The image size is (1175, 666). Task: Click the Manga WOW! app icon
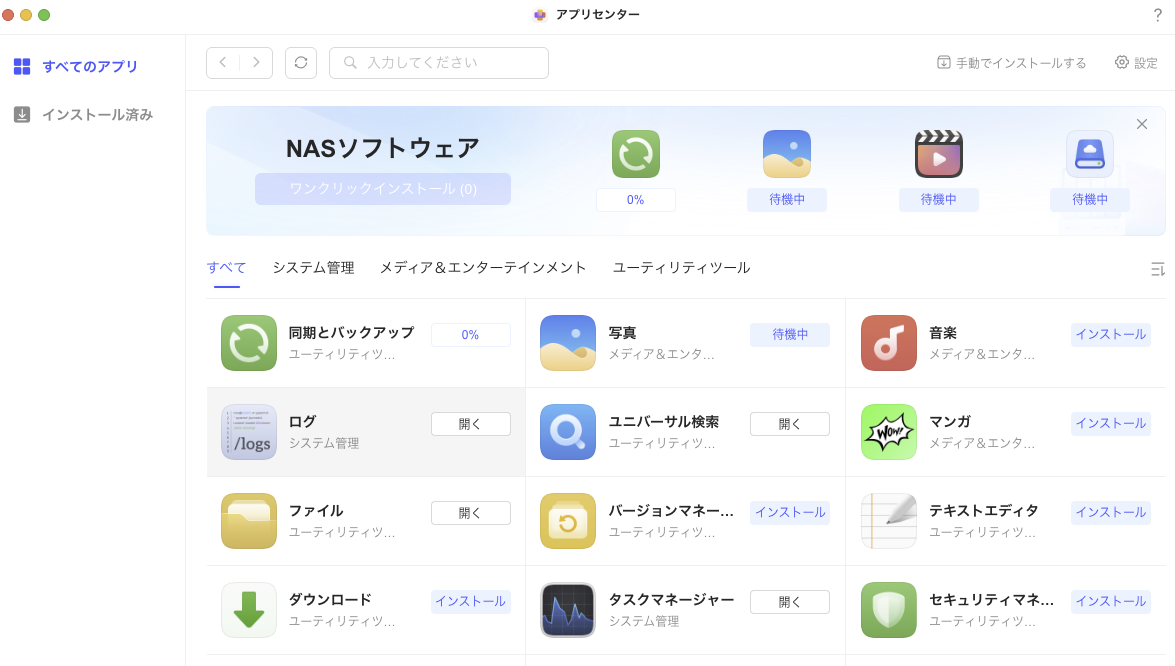[888, 432]
